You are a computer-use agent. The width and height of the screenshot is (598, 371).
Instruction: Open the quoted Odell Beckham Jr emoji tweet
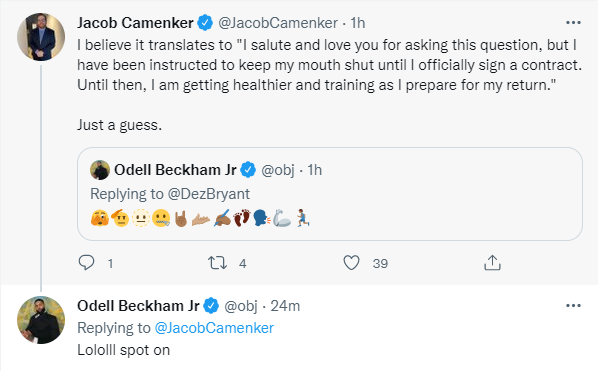coord(330,194)
